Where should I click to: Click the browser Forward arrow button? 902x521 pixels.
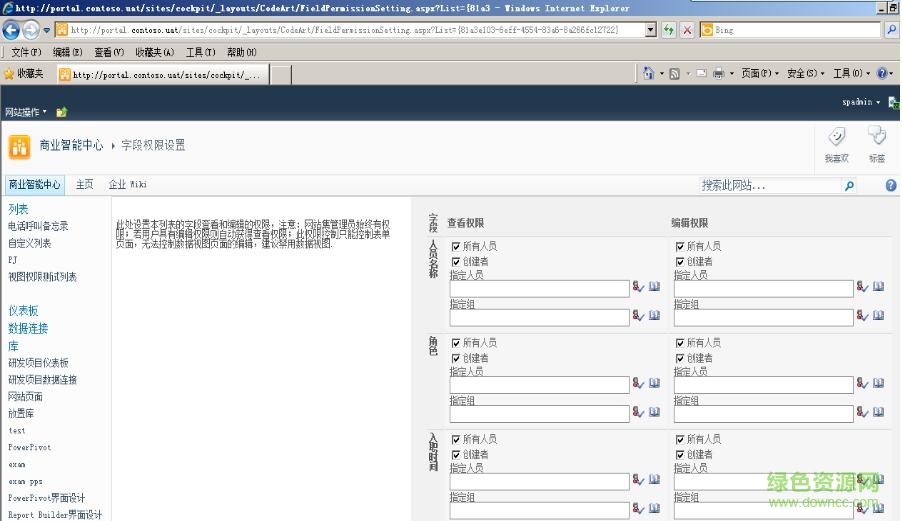[31, 30]
